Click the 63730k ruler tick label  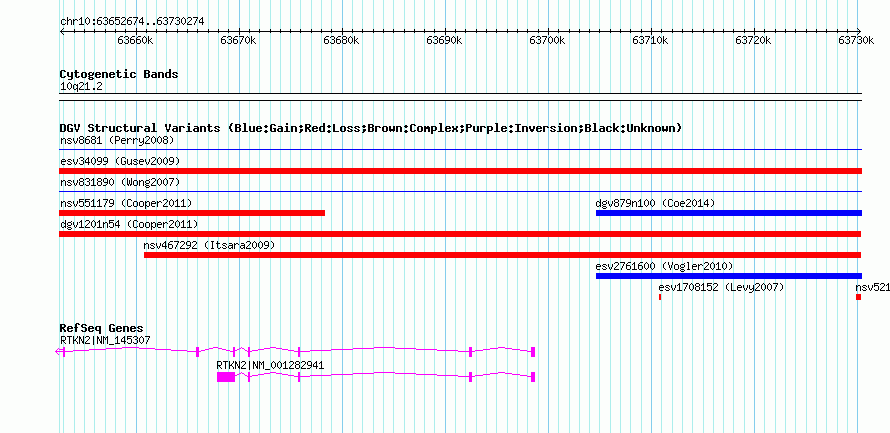tap(857, 40)
